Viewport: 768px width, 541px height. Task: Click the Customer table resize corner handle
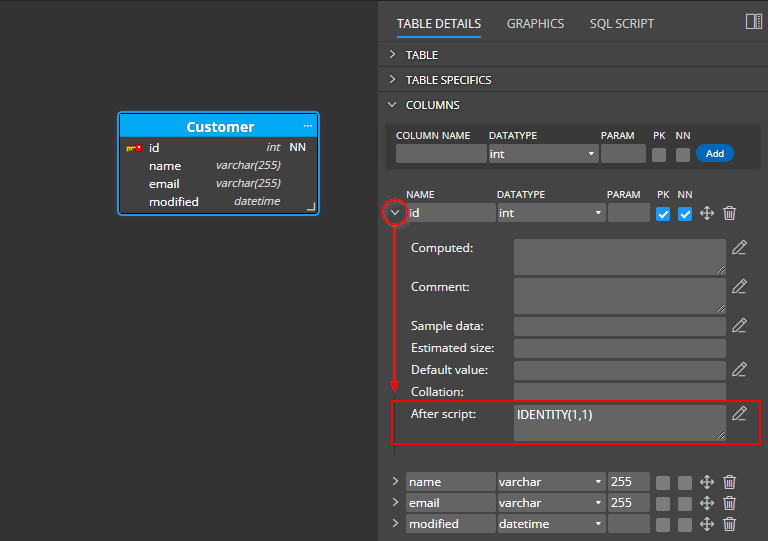(311, 207)
